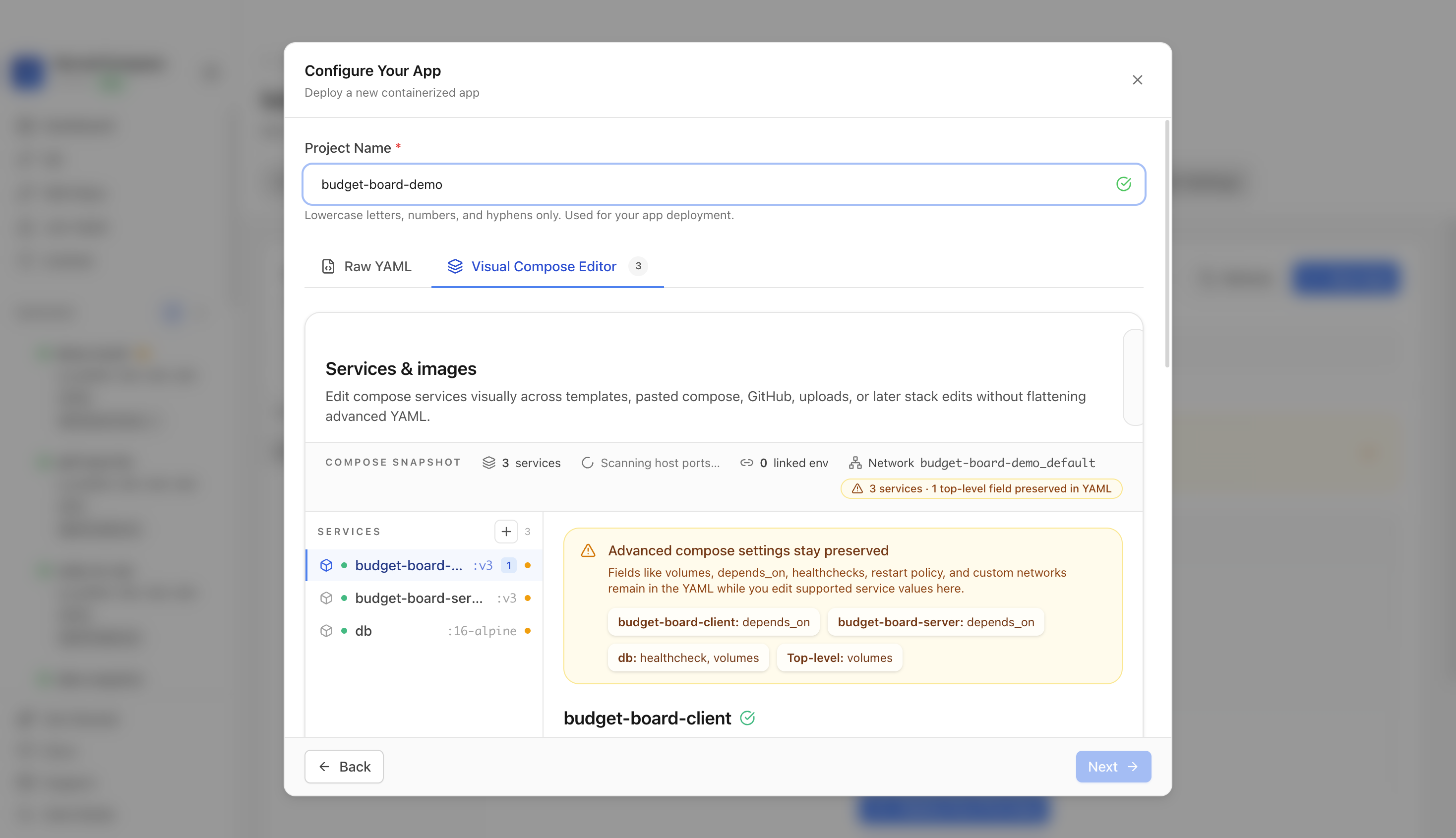Click the top-level field preserved warning badge

click(x=981, y=488)
